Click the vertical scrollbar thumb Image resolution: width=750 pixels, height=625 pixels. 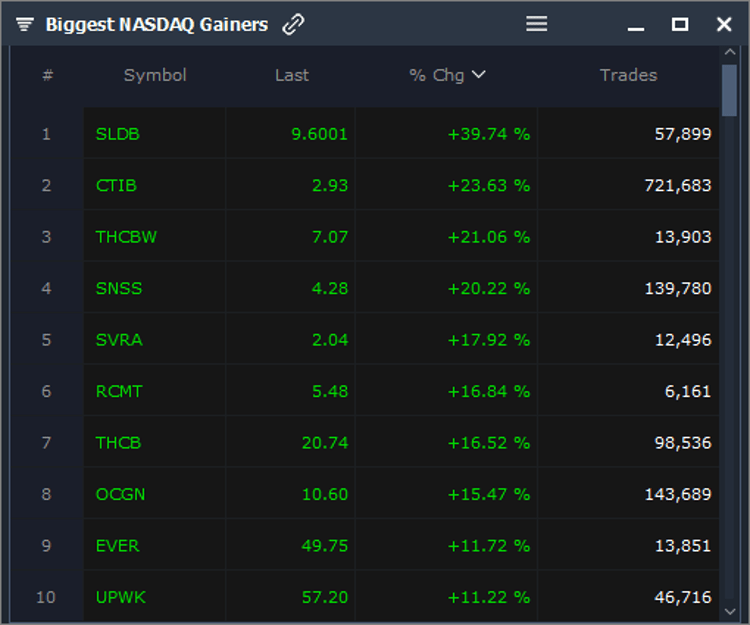[729, 90]
